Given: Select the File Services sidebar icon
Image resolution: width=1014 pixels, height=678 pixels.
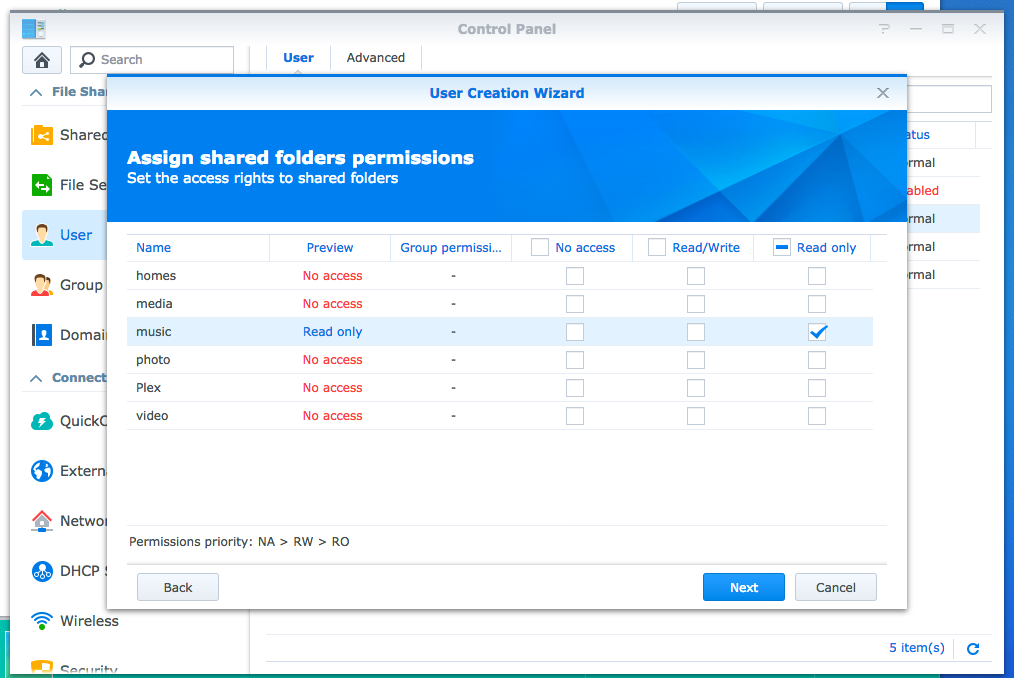Looking at the screenshot, I should [42, 185].
